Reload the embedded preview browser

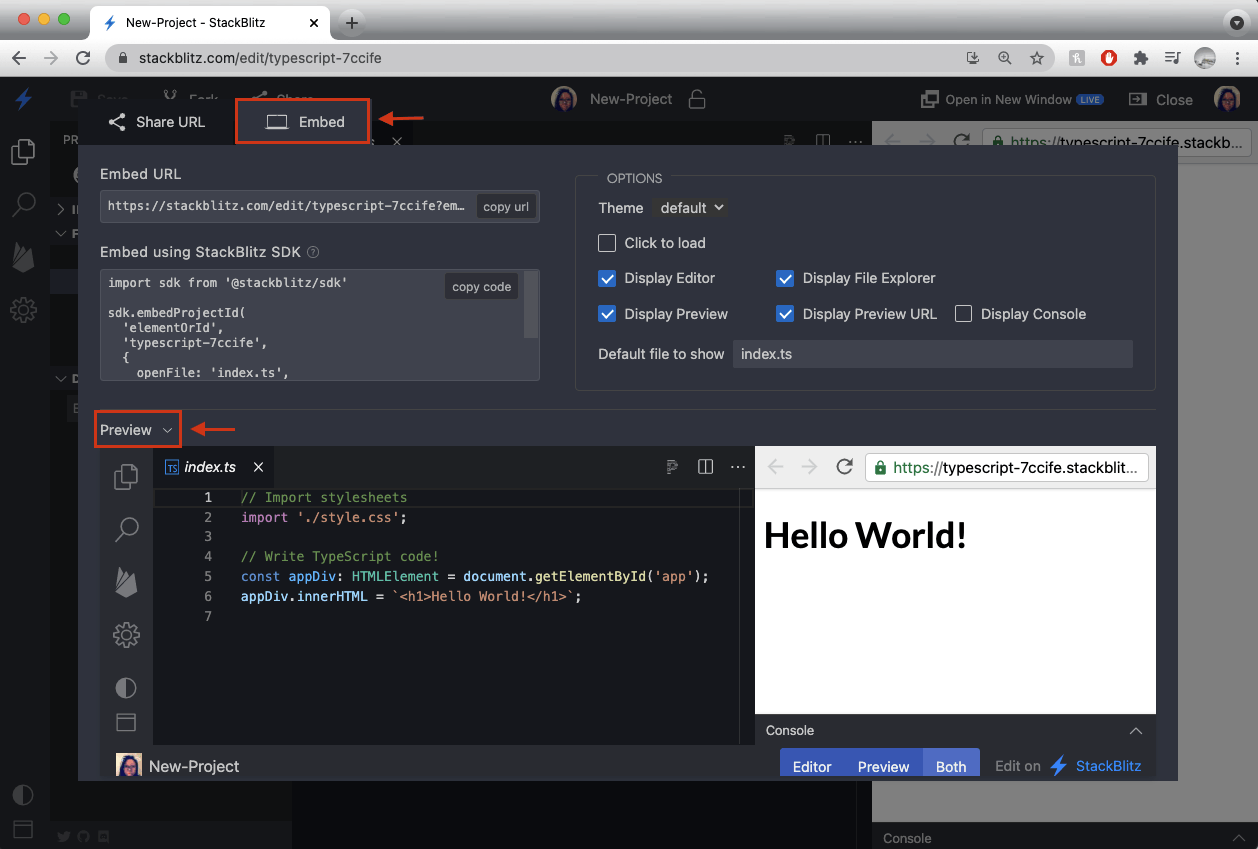click(x=844, y=467)
